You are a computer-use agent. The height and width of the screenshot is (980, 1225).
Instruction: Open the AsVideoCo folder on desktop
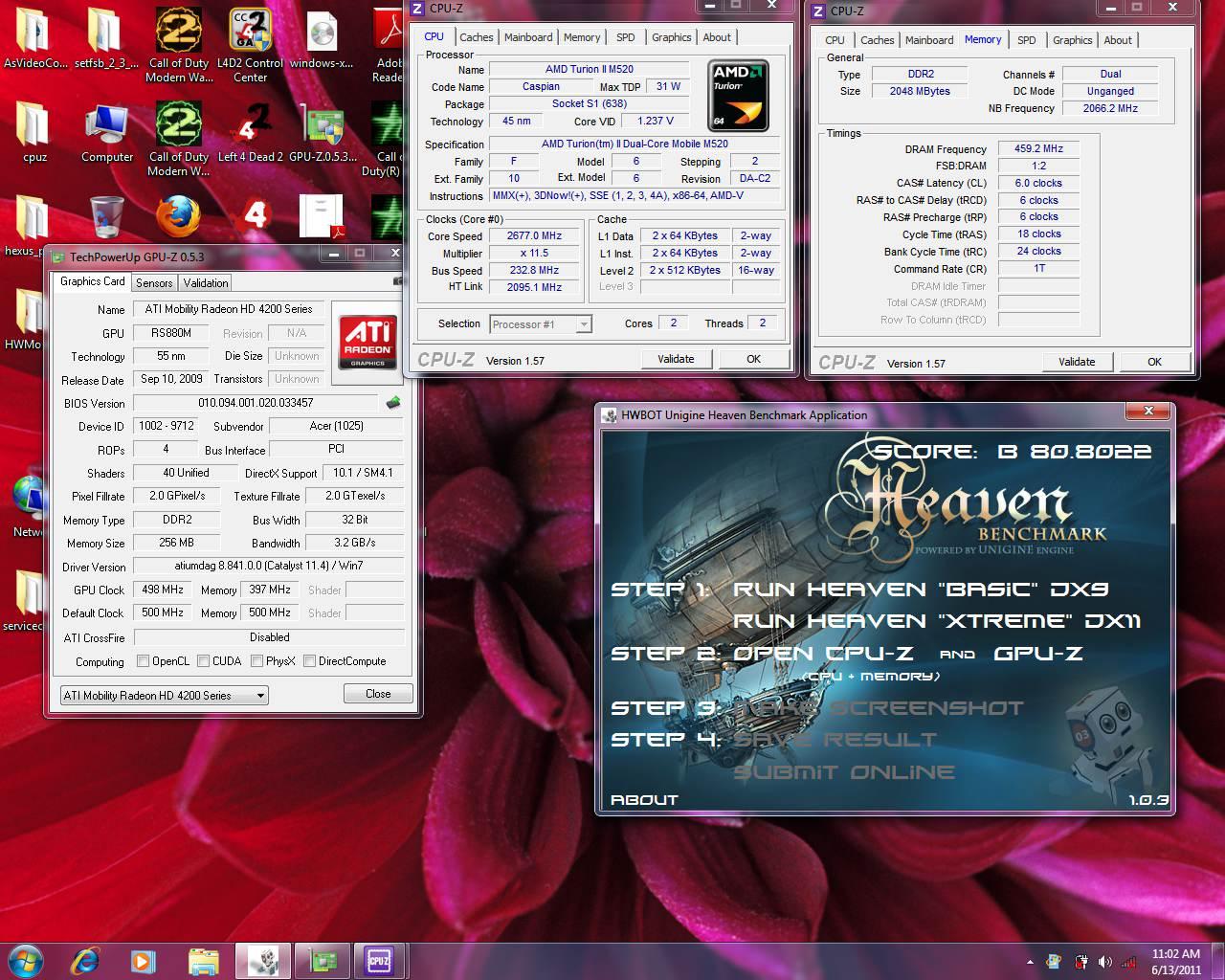pyautogui.click(x=35, y=38)
